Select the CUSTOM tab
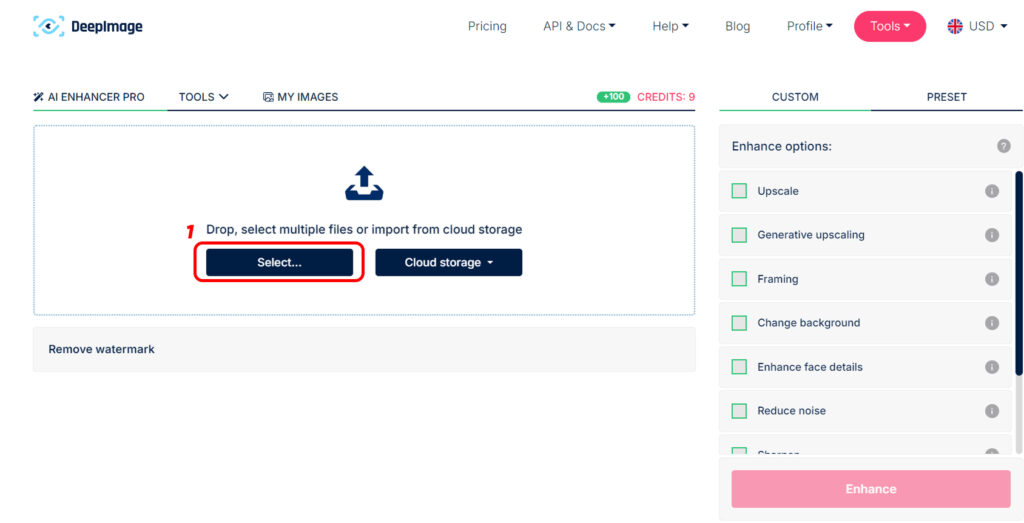 click(795, 97)
